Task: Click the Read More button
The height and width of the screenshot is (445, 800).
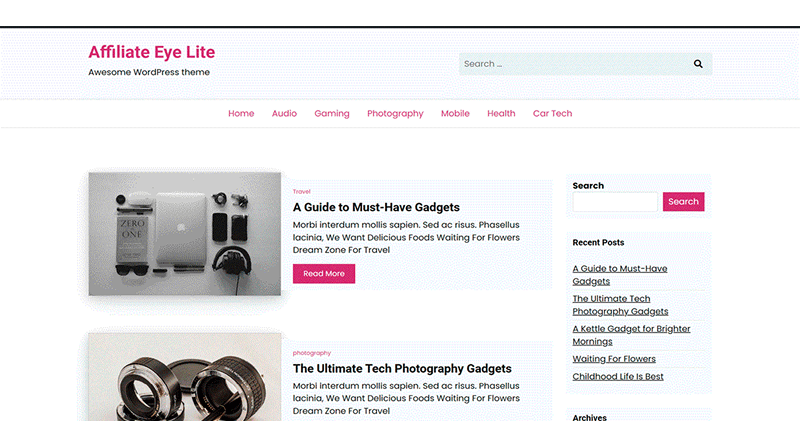Action: pyautogui.click(x=324, y=274)
